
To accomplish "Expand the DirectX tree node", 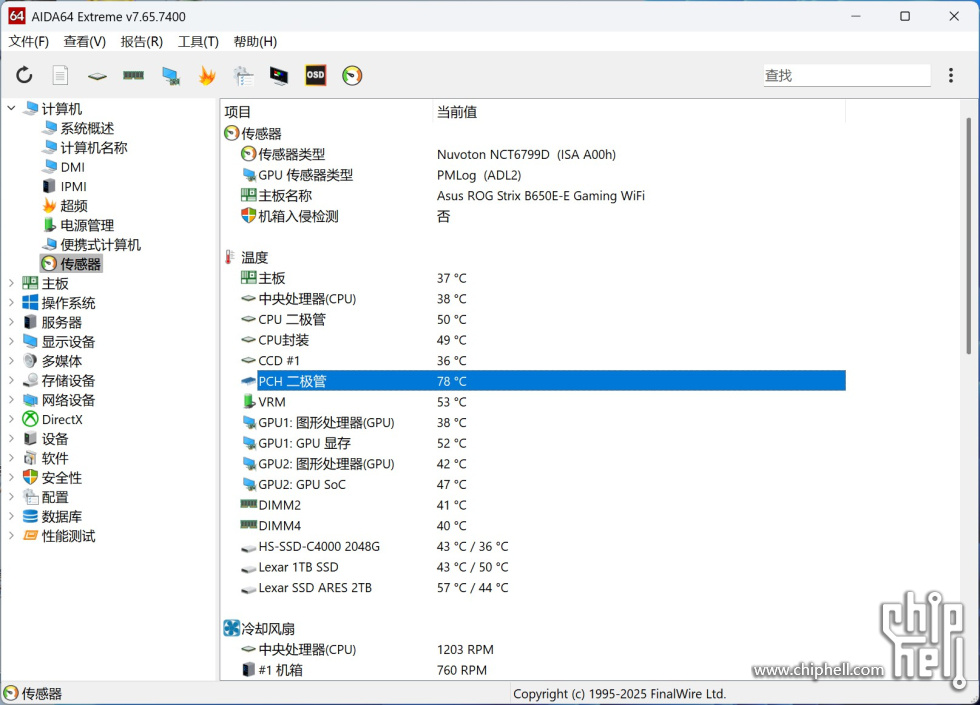I will (x=11, y=419).
